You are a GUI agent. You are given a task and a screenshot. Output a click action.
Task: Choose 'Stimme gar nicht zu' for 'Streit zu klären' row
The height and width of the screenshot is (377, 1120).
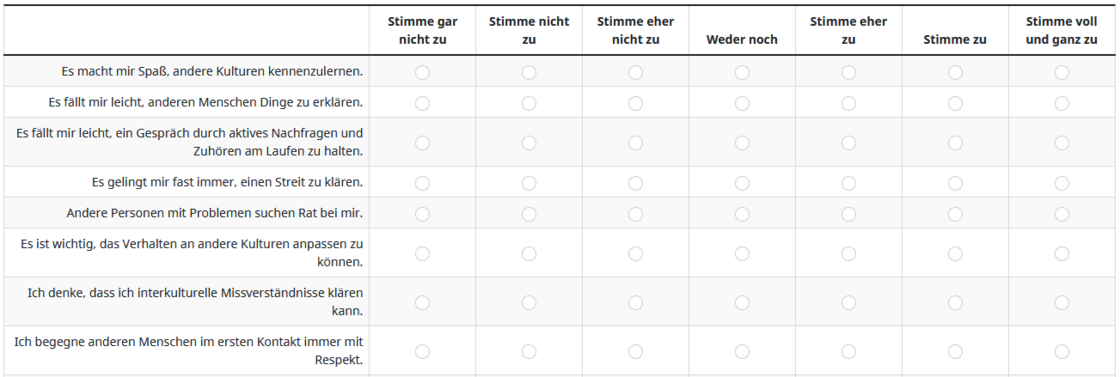click(422, 184)
